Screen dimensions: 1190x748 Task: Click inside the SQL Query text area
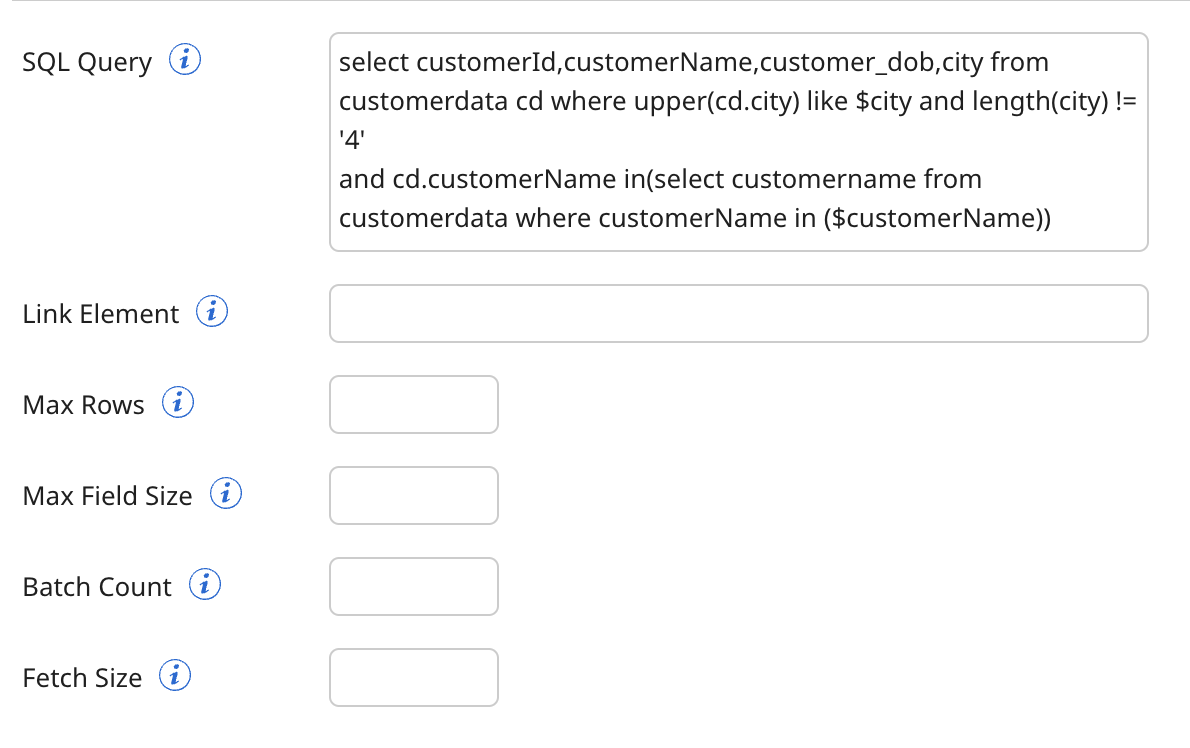(738, 140)
